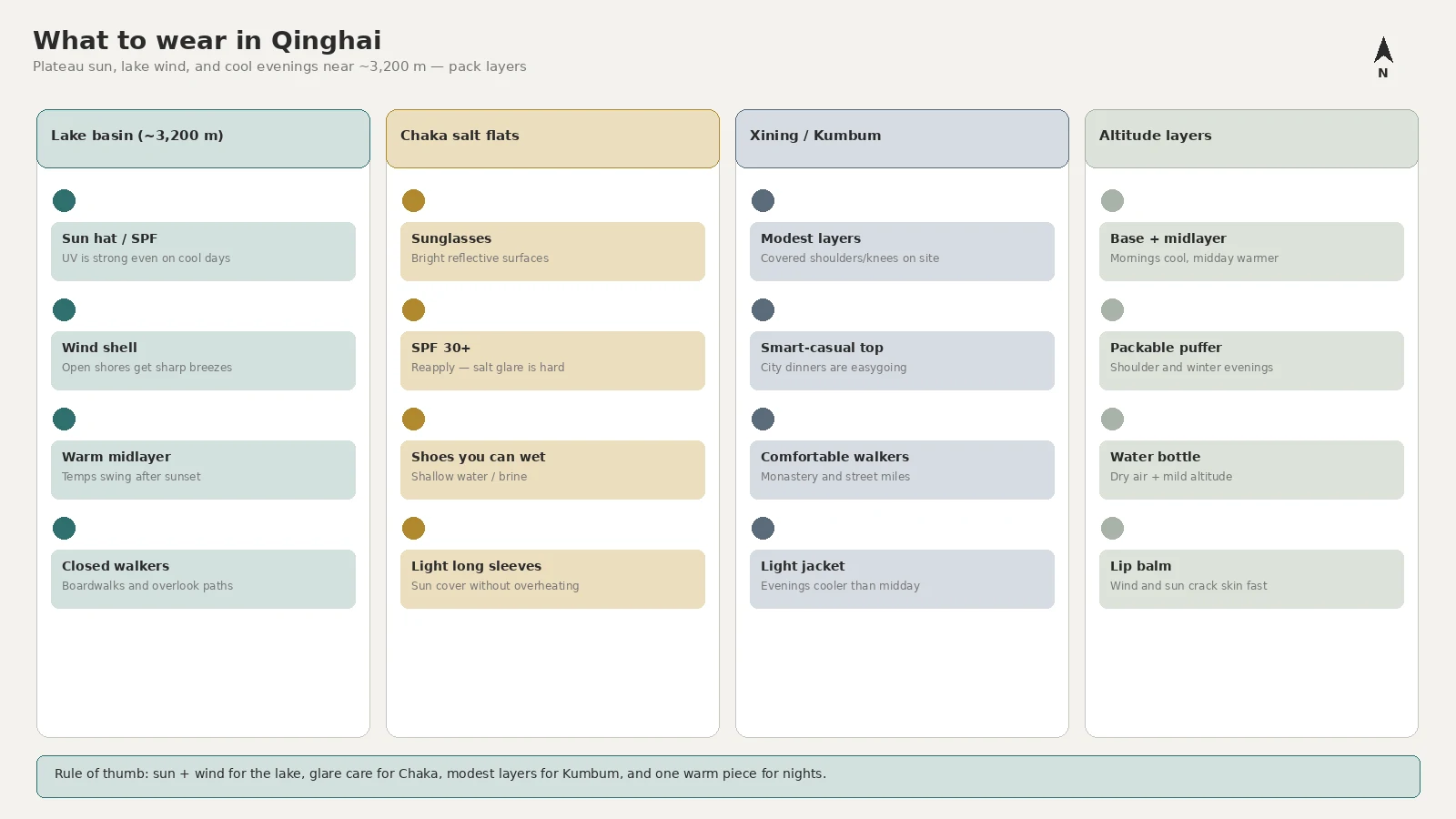Click the What to wear in Qinghai title
1456x819 pixels.
click(x=207, y=40)
